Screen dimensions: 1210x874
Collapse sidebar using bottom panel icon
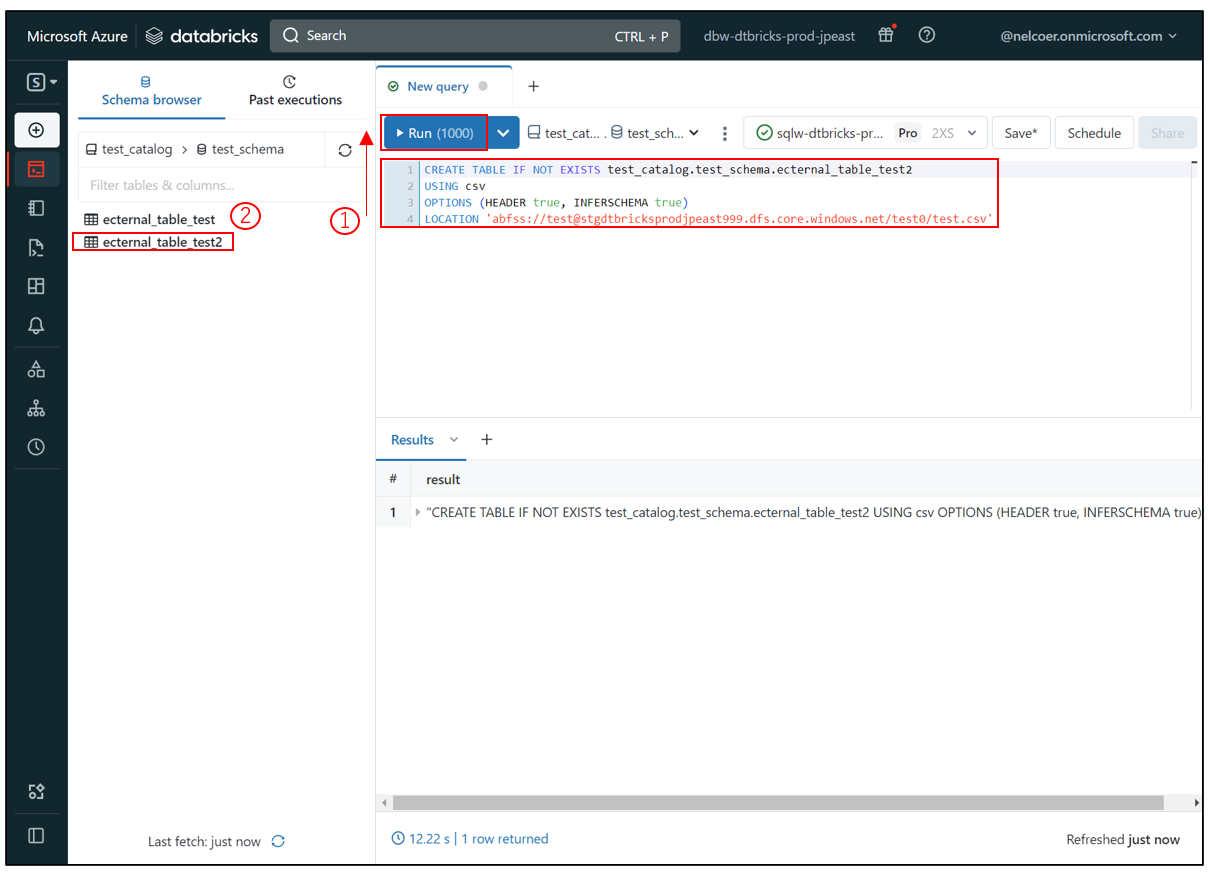pyautogui.click(x=36, y=836)
